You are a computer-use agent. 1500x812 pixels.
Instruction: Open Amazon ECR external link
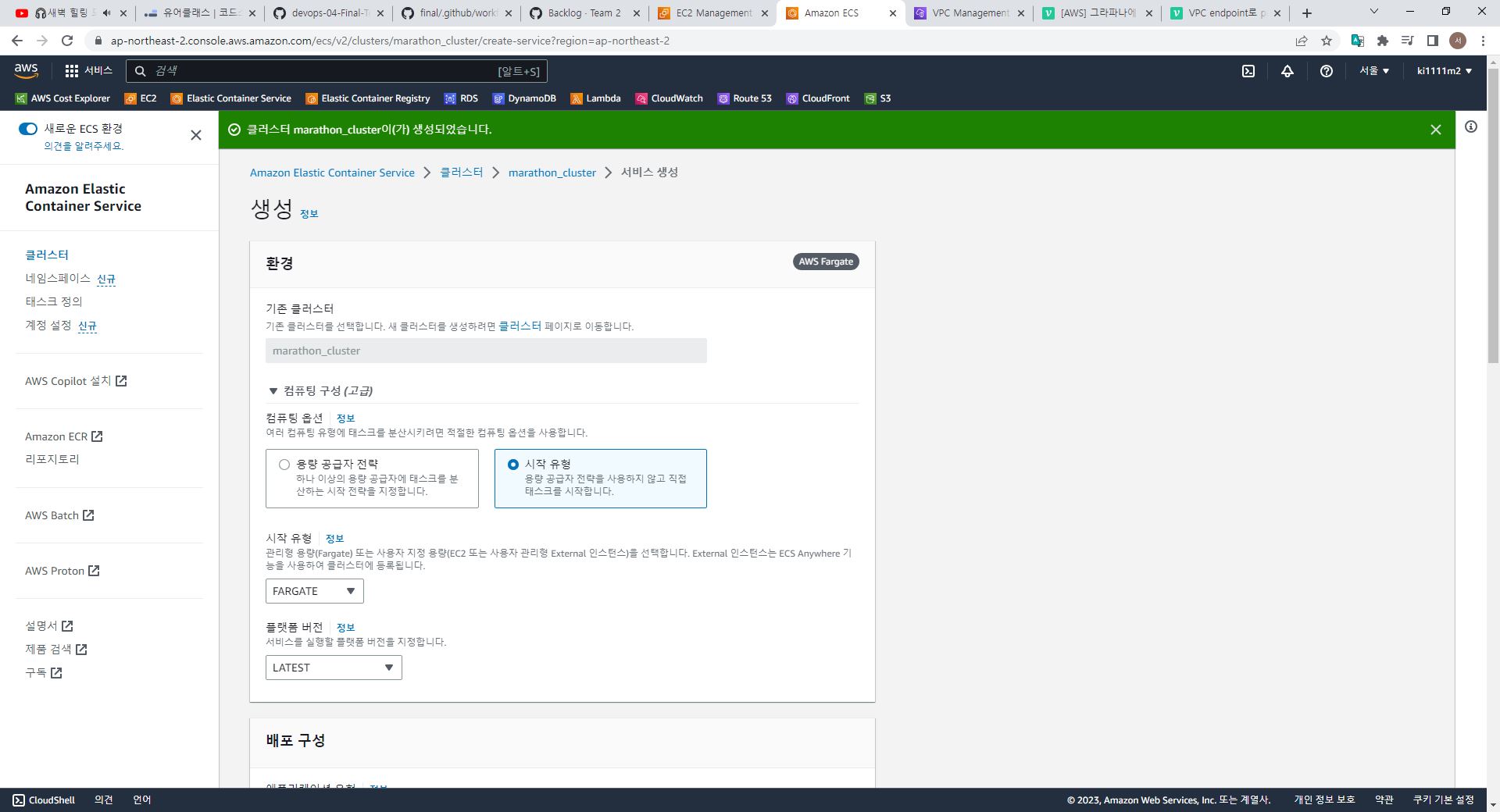(64, 436)
